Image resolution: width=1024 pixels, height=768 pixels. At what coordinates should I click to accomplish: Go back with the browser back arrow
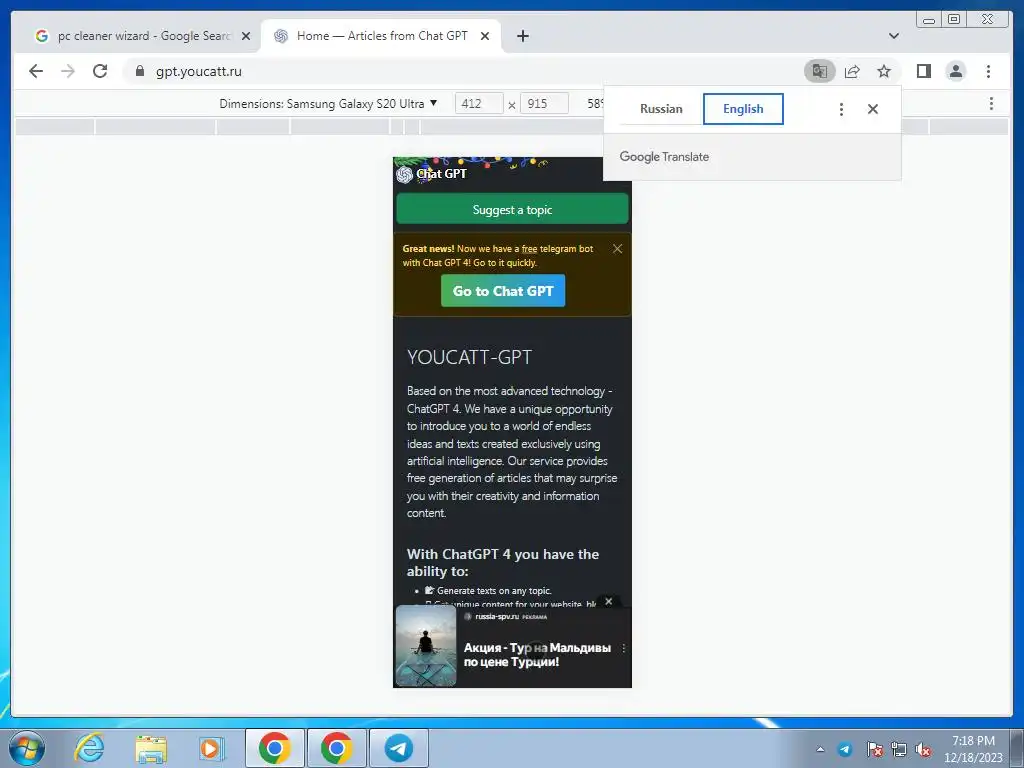tap(36, 71)
